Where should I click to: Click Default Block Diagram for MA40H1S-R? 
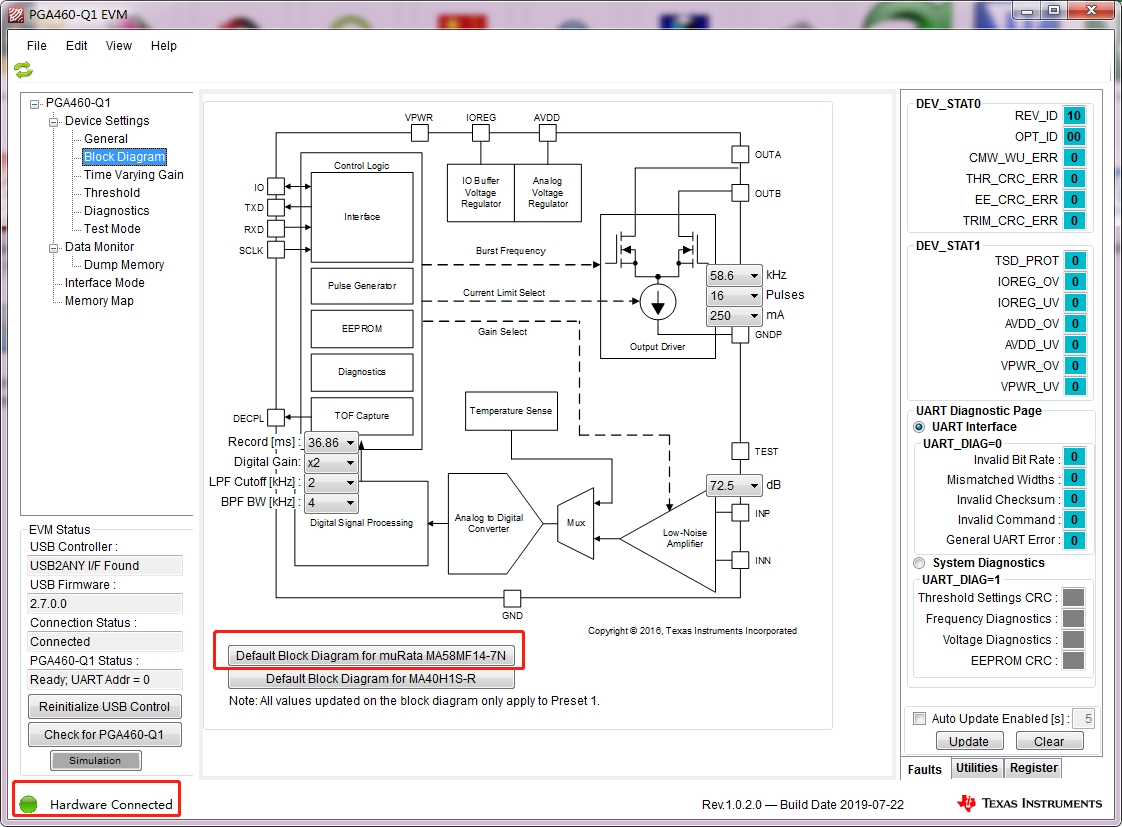(x=371, y=678)
